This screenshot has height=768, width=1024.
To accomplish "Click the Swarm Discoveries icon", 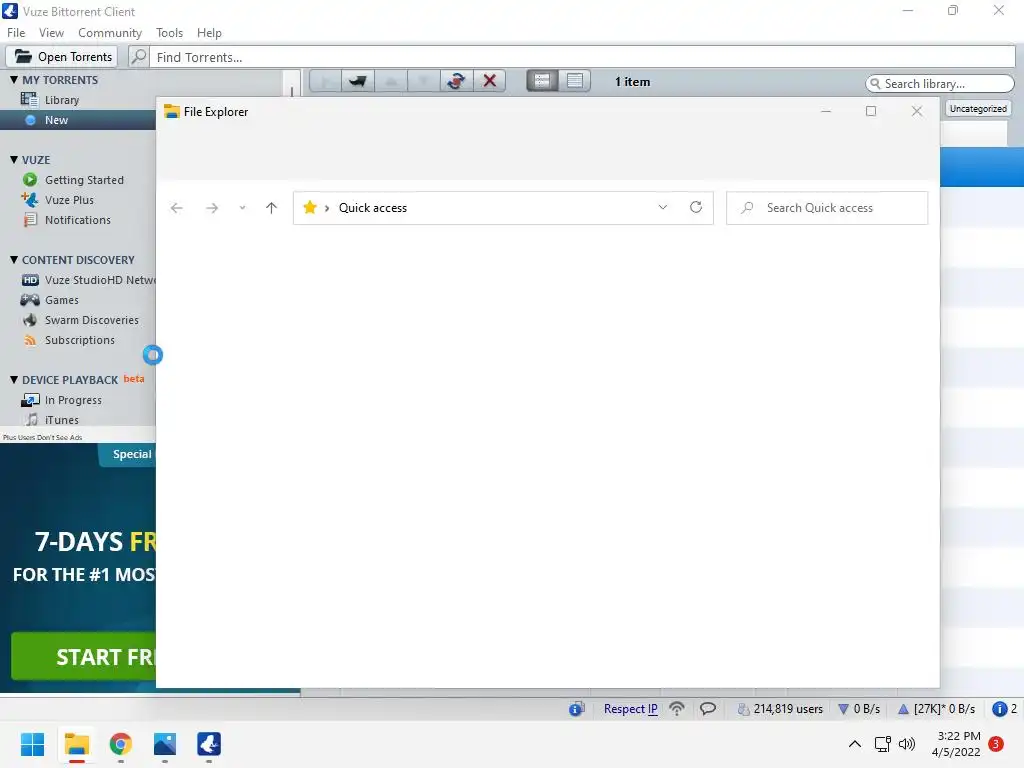I will (30, 320).
